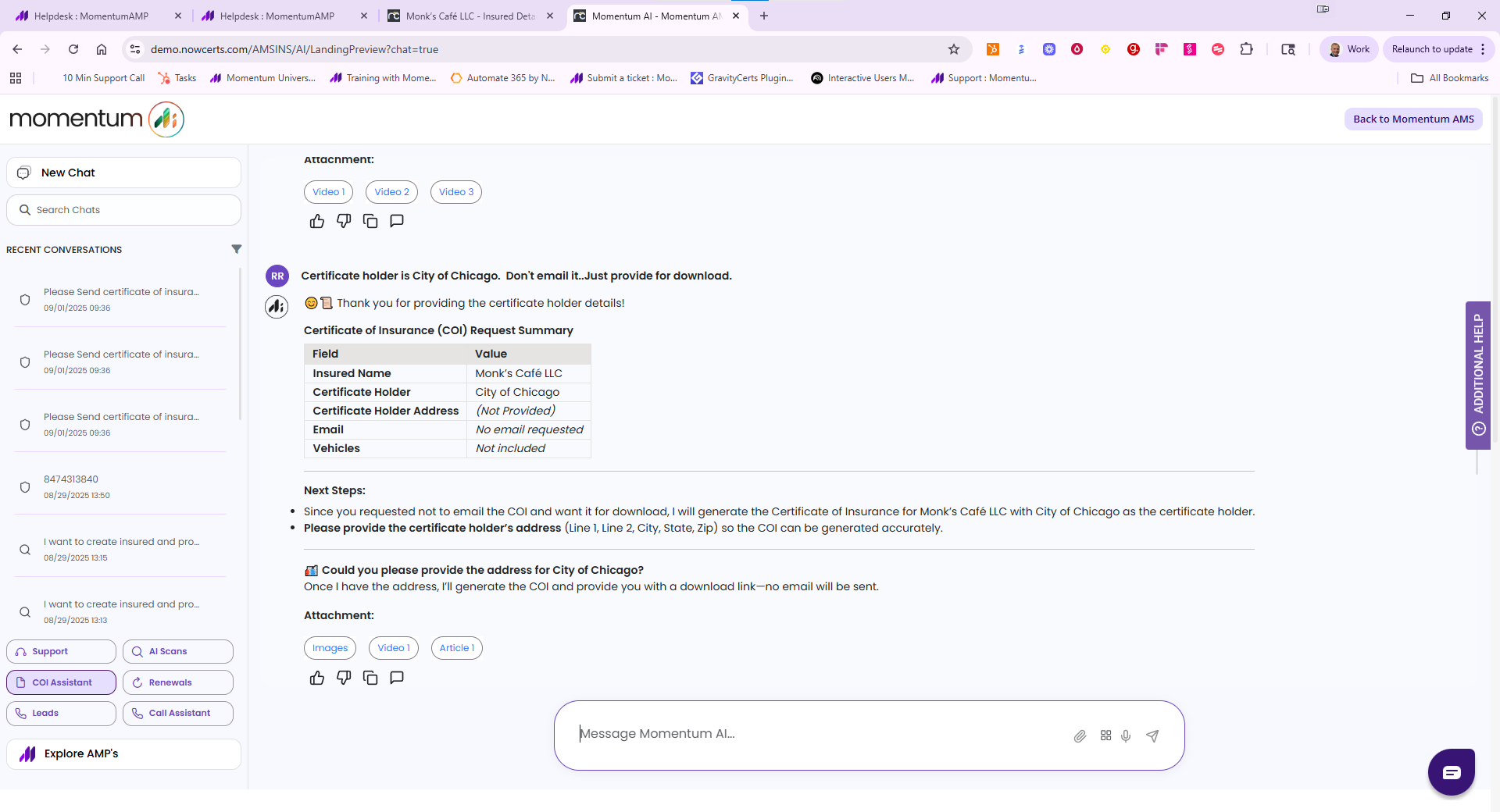Open the Article 1 attachment
1500x812 pixels.
point(457,648)
